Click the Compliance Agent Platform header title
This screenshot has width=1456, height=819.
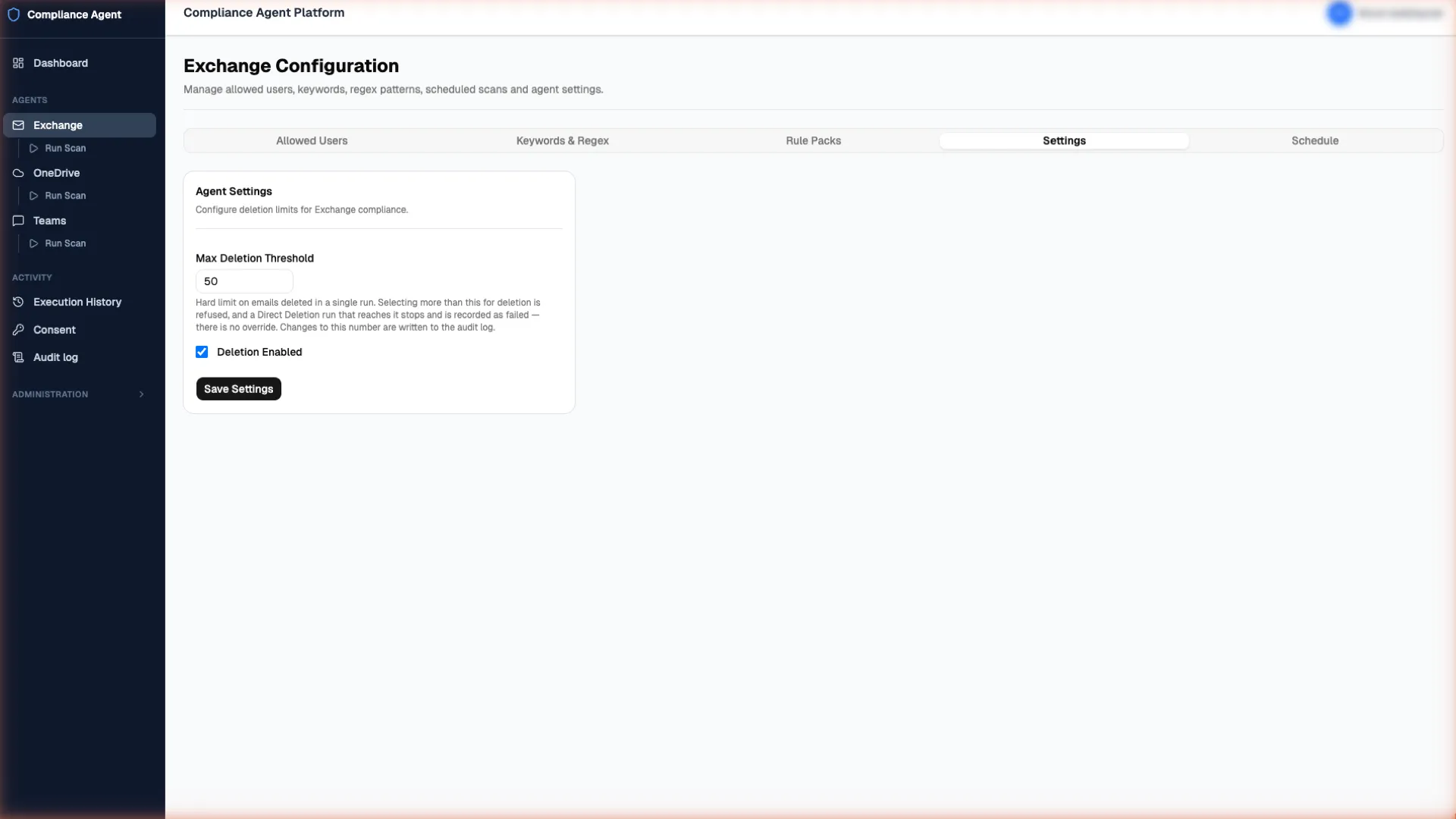point(264,13)
